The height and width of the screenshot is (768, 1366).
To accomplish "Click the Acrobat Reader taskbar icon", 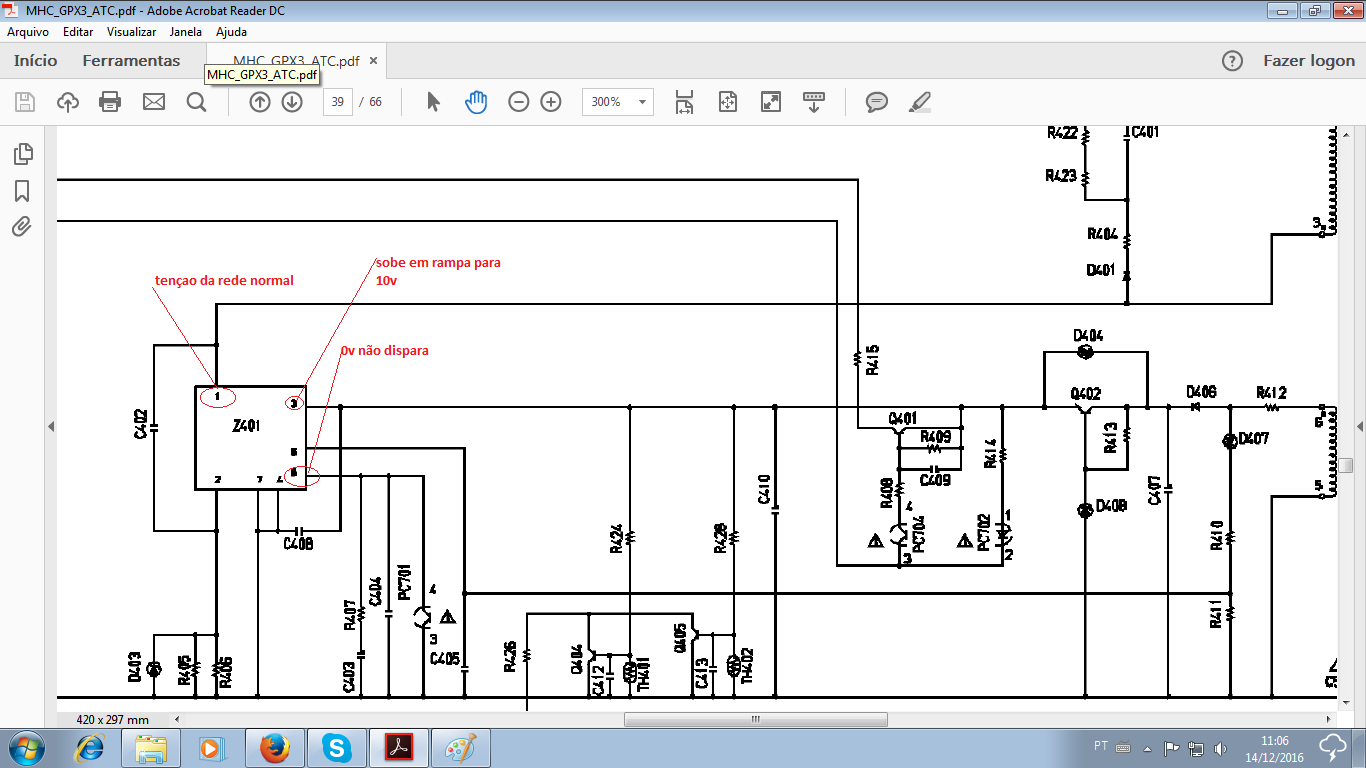I will (x=399, y=748).
